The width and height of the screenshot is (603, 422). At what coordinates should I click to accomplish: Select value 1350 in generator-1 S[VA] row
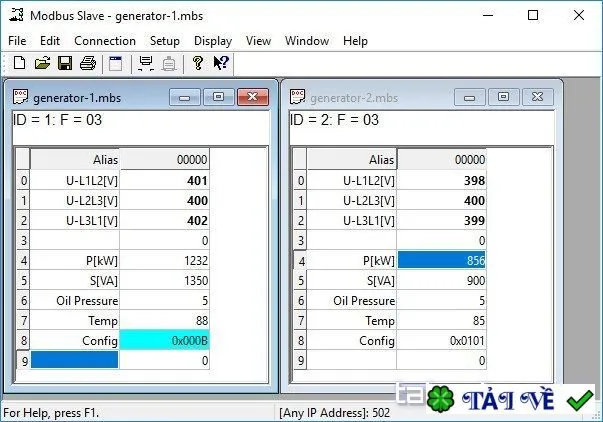pyautogui.click(x=165, y=280)
